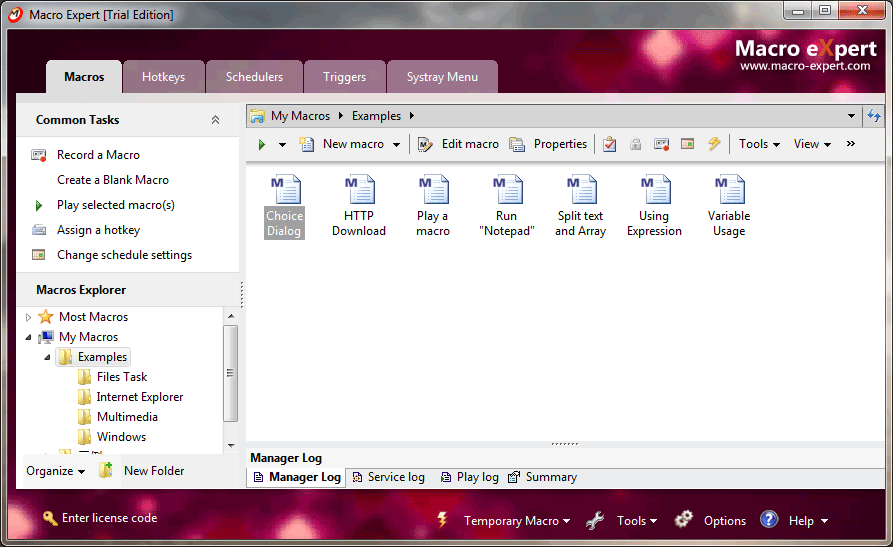Collapse the Common Tasks panel

pyautogui.click(x=215, y=120)
